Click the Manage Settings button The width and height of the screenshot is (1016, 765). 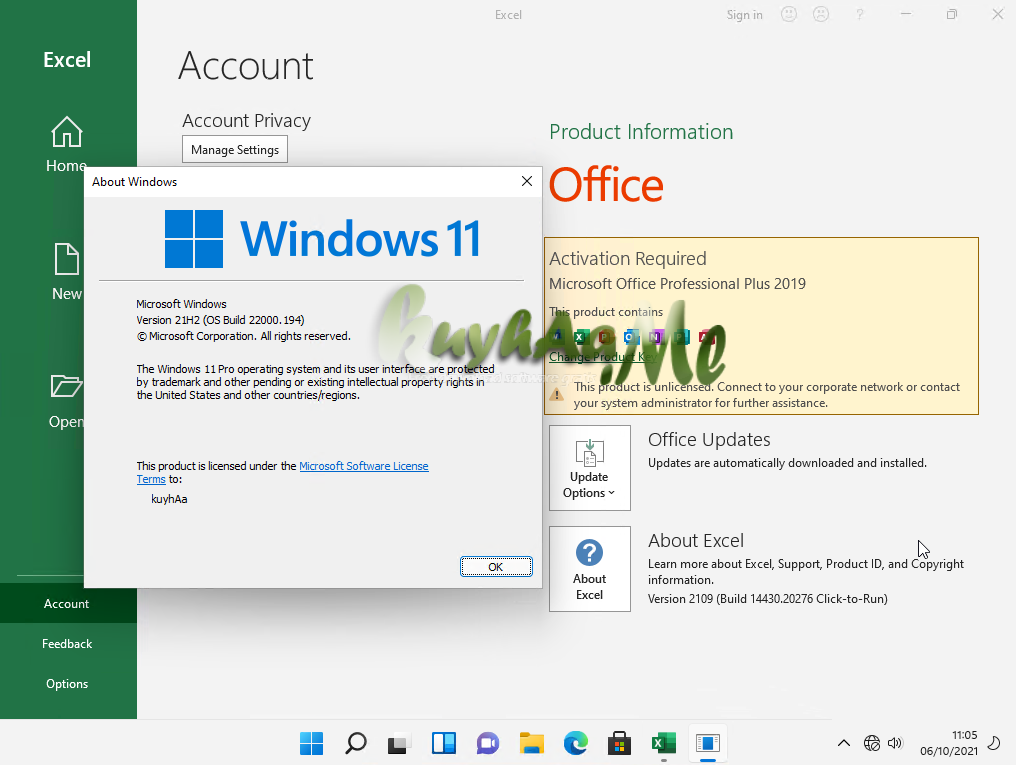point(235,150)
